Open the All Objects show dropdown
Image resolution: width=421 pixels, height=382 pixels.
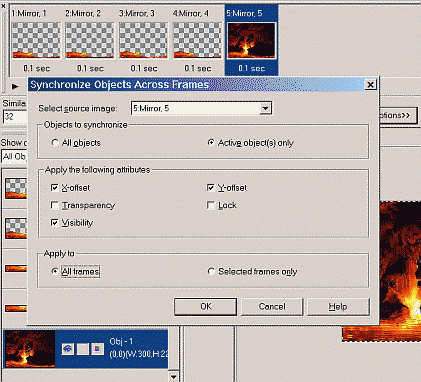tap(15, 156)
